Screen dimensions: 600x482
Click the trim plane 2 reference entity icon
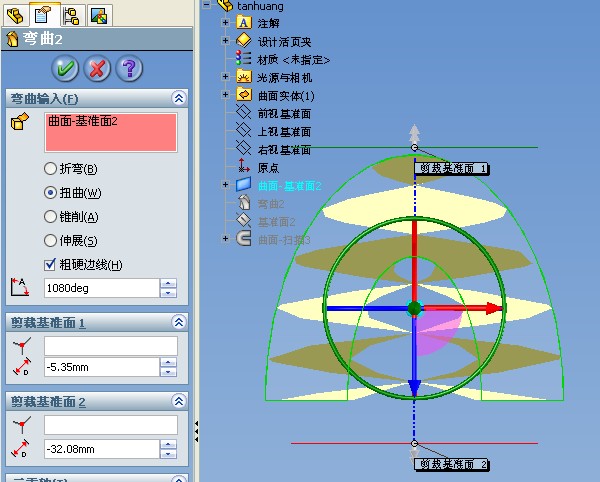point(22,425)
